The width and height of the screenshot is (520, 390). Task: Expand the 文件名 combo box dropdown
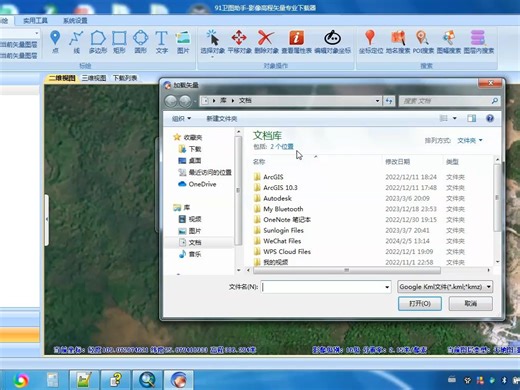point(387,287)
